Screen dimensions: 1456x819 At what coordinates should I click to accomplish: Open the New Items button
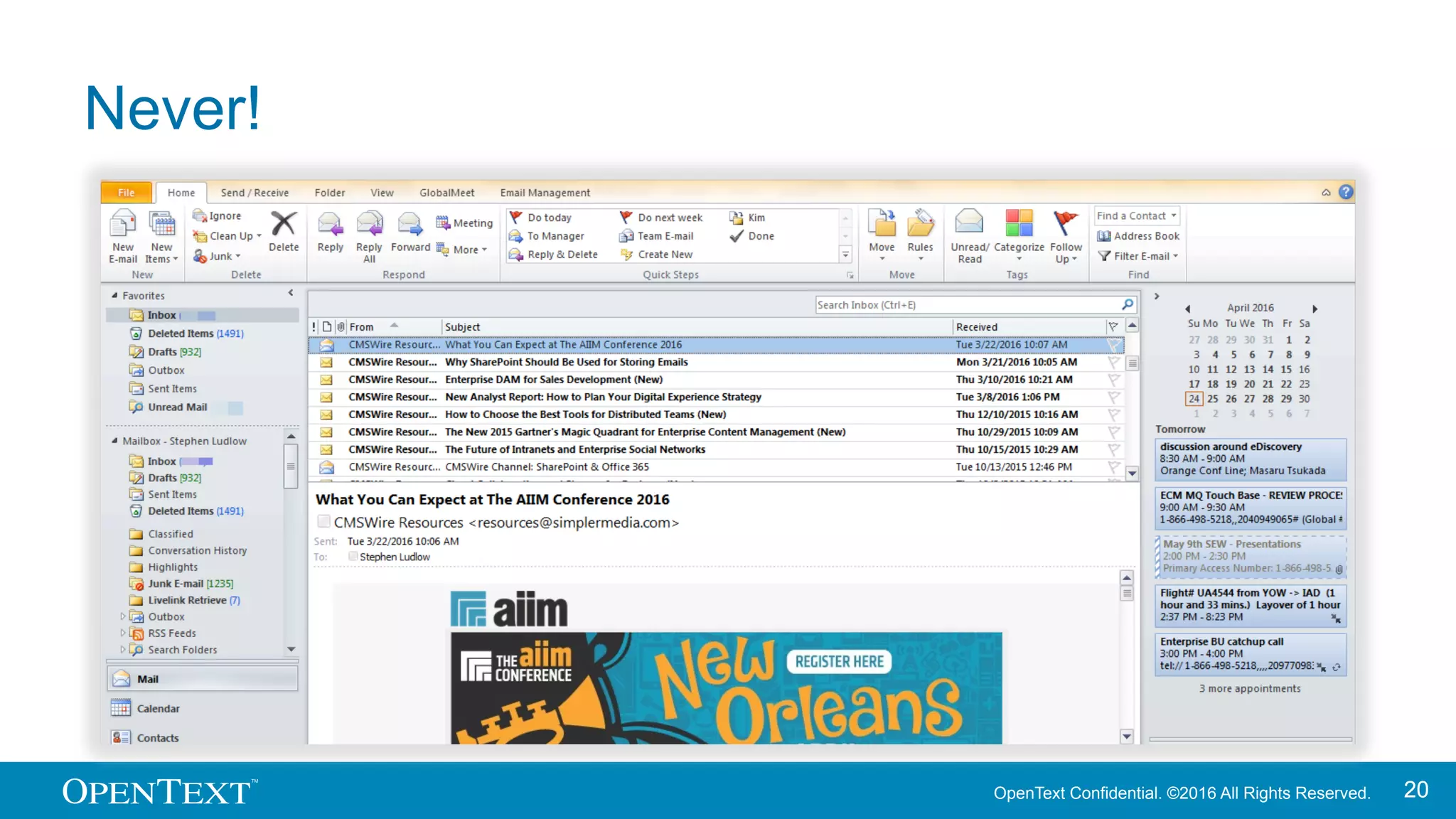coord(162,237)
